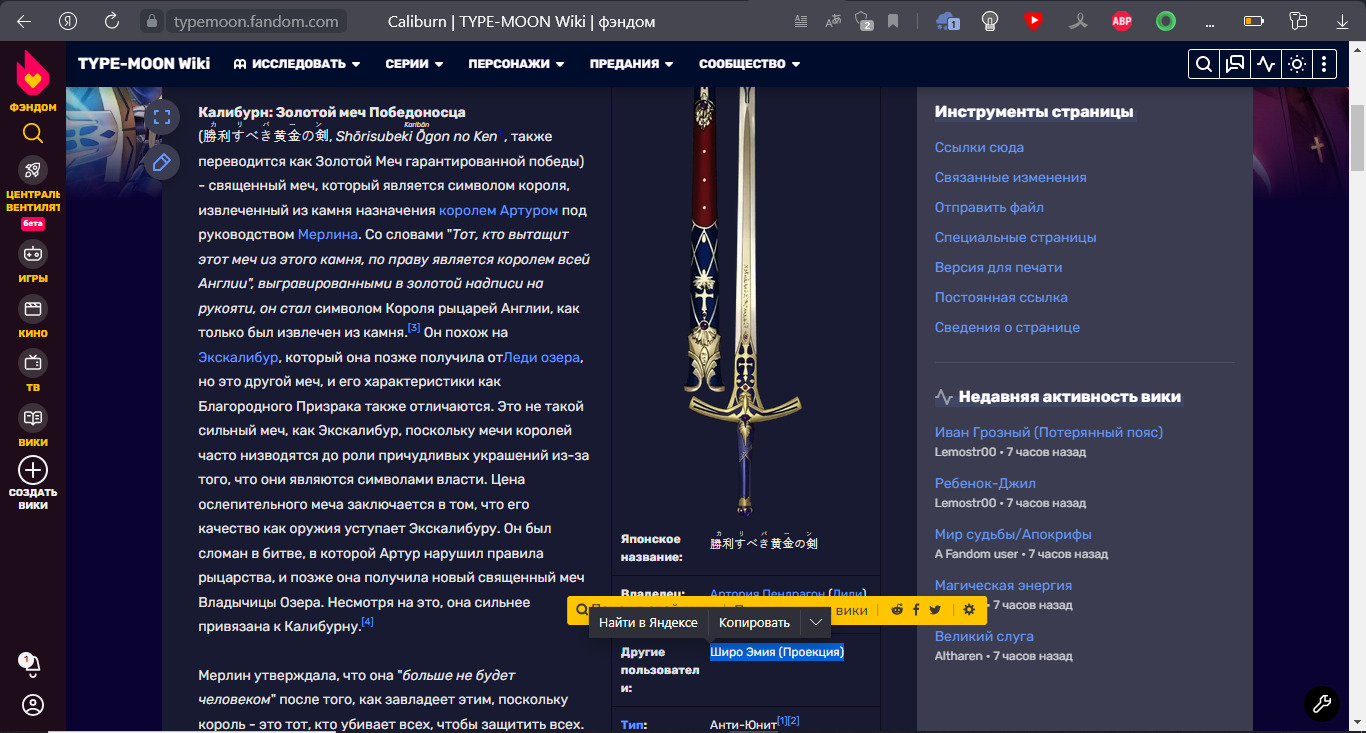Open the Adblock Plus extension icon

(1122, 21)
